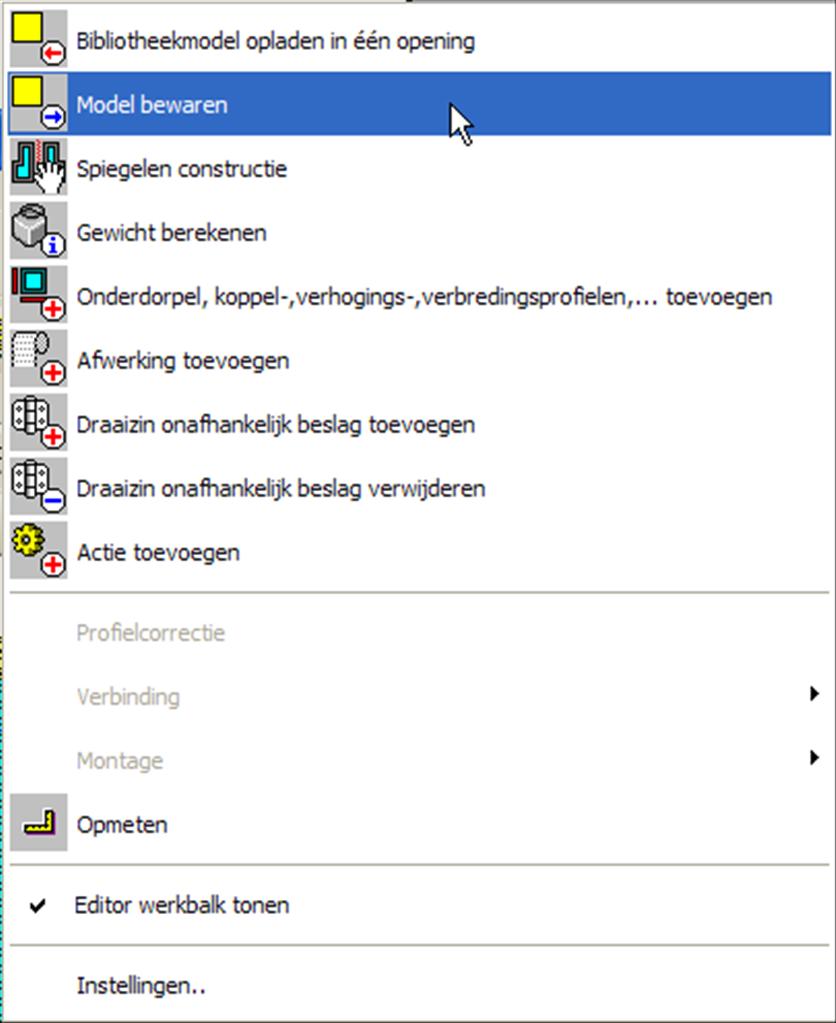Choose Onderdorpel, koppel-, verhogingsprofielen toevoegen
Image resolution: width=836 pixels, height=1023 pixels.
tap(419, 296)
